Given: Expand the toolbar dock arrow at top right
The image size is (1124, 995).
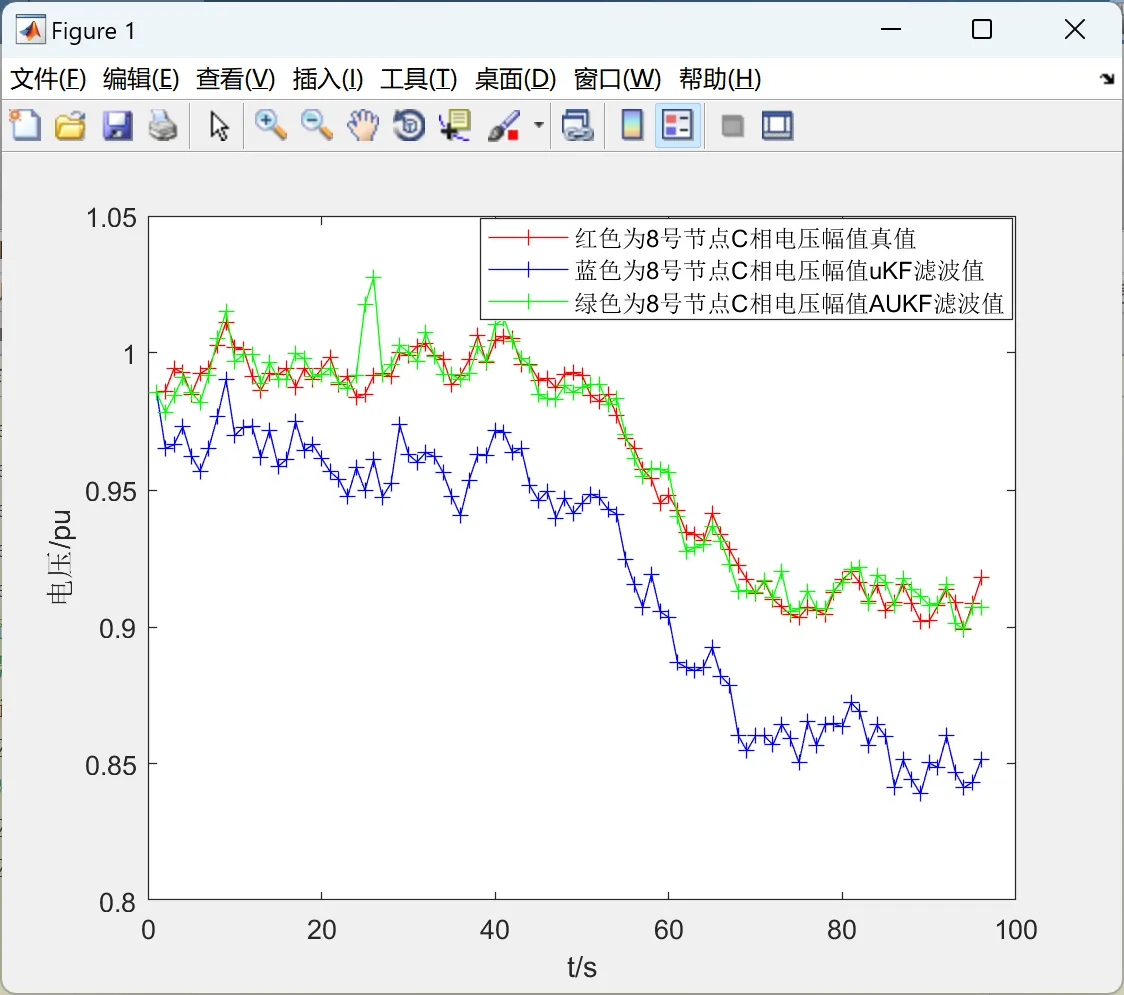Looking at the screenshot, I should click(1108, 79).
